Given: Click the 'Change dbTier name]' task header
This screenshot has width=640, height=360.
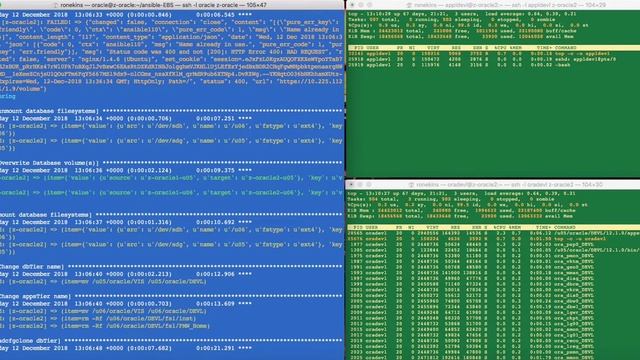Looking at the screenshot, I should click(32, 267).
